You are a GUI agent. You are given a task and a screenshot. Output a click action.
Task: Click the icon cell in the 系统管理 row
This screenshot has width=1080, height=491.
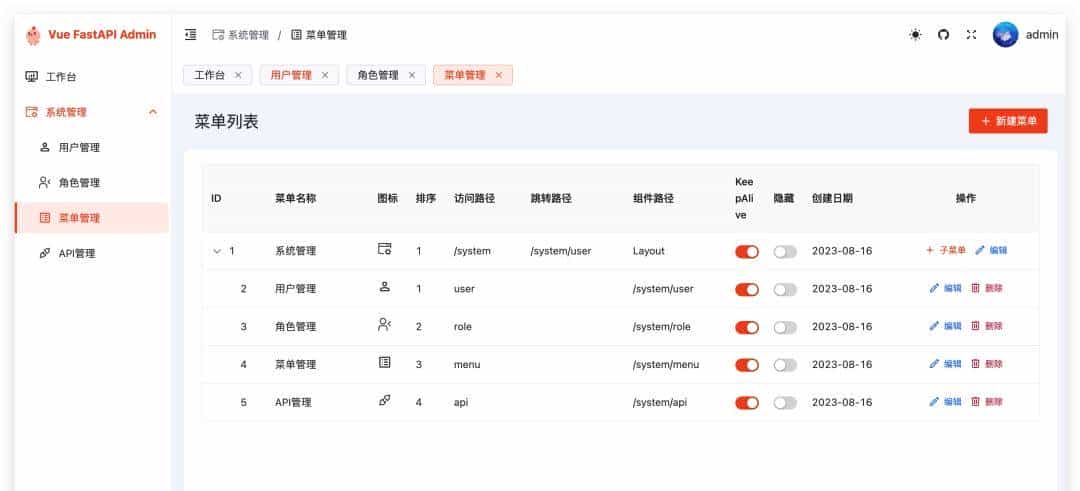pyautogui.click(x=384, y=249)
